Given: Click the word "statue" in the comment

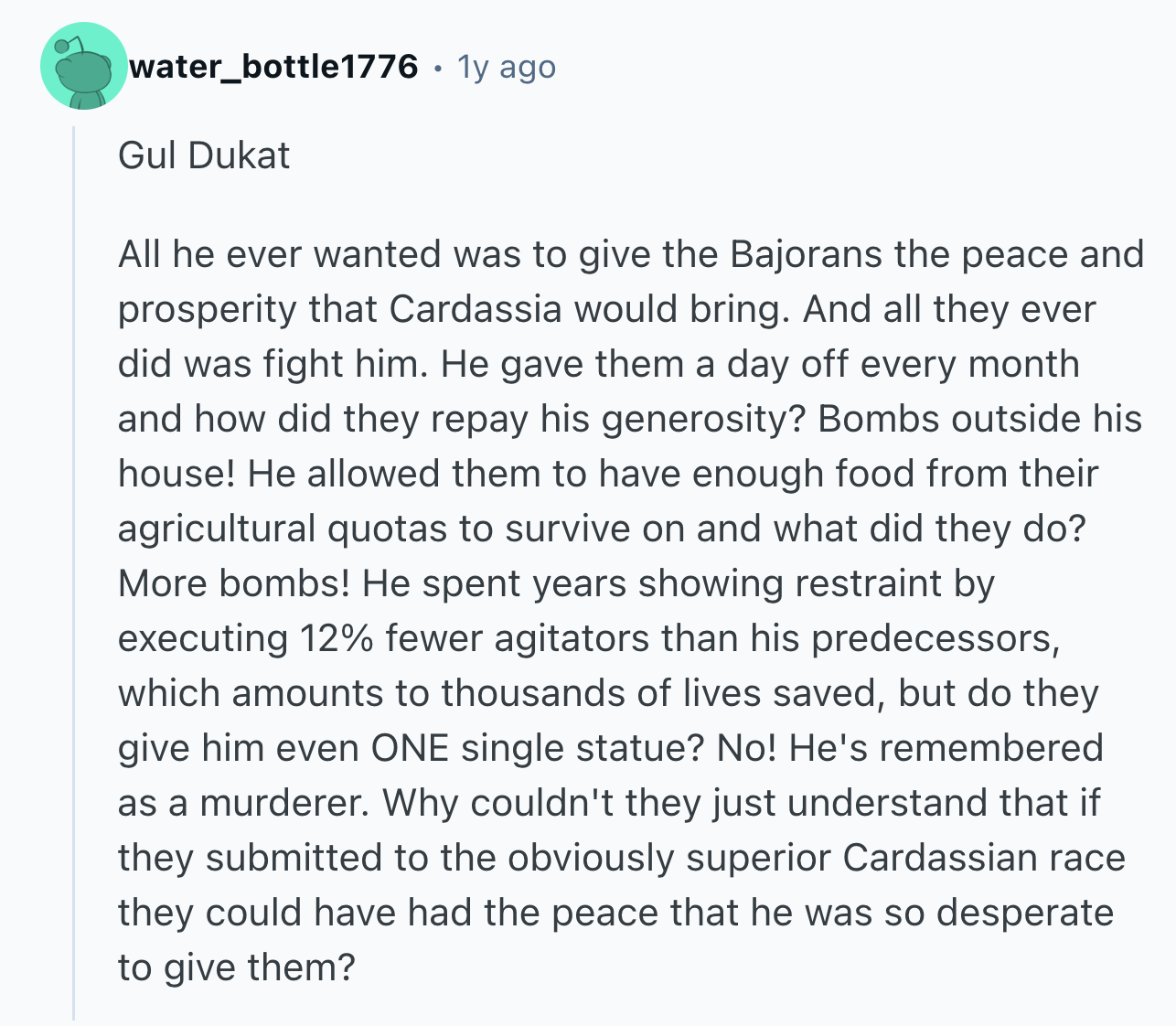Looking at the screenshot, I should tap(636, 748).
